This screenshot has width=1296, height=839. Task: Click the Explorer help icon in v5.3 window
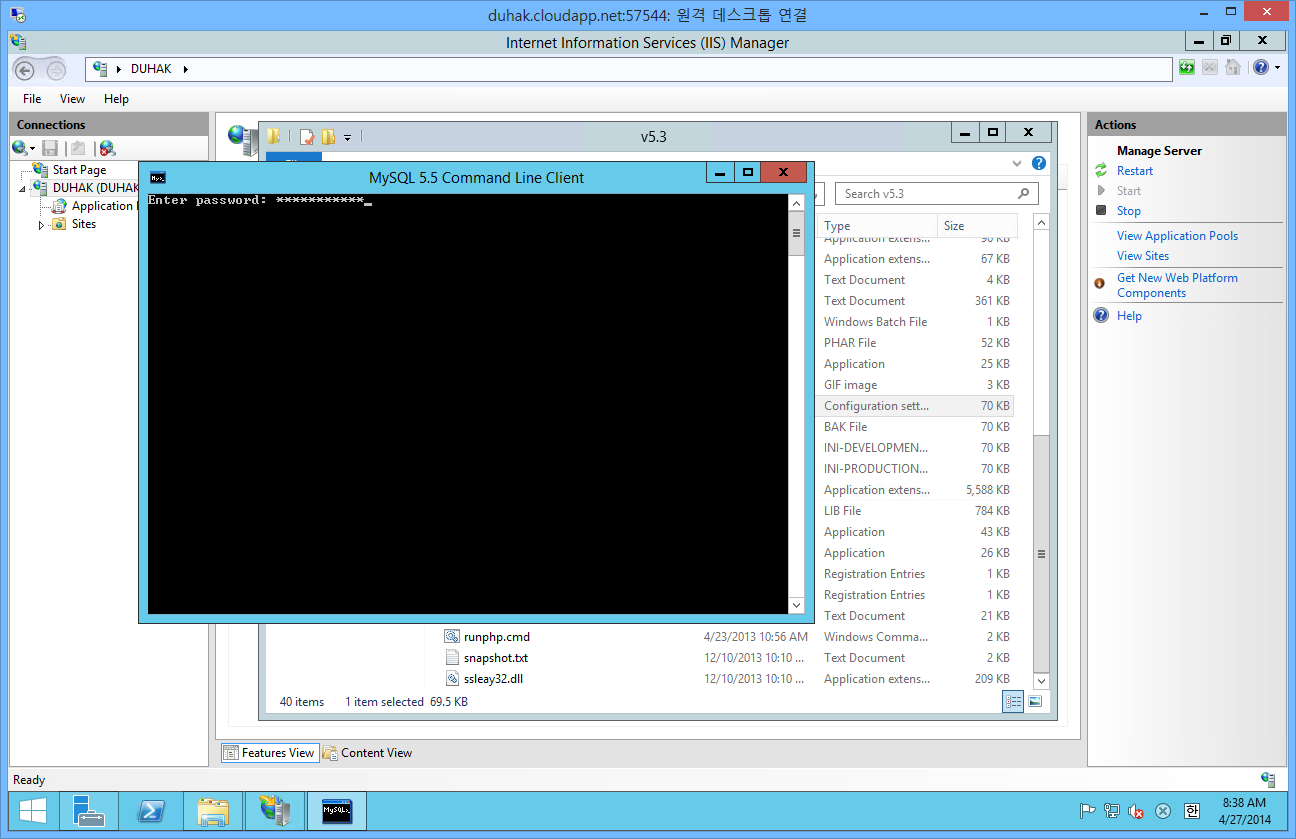(x=1039, y=163)
